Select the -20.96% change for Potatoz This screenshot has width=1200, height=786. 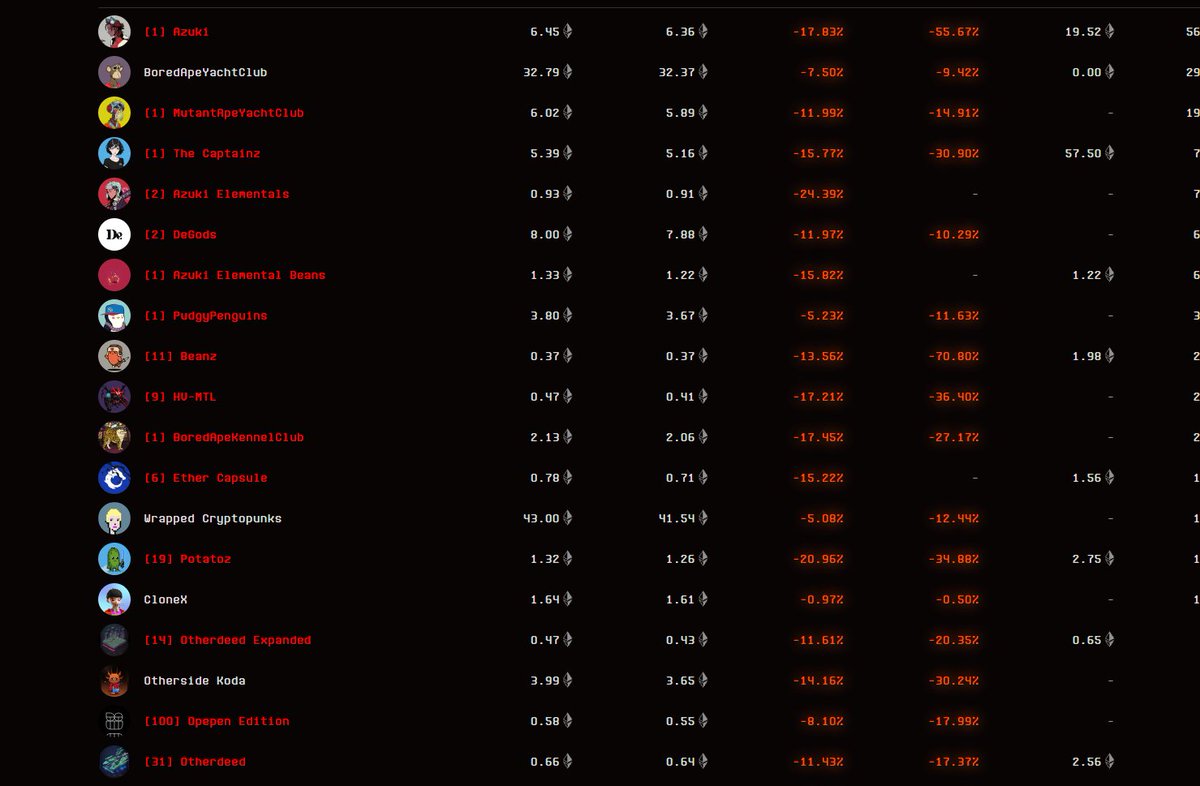coord(818,559)
